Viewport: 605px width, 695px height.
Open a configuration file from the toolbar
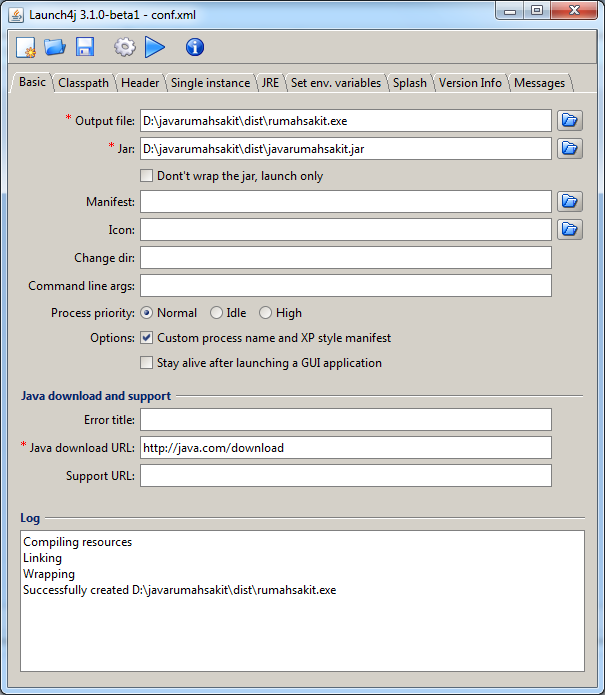[55, 47]
